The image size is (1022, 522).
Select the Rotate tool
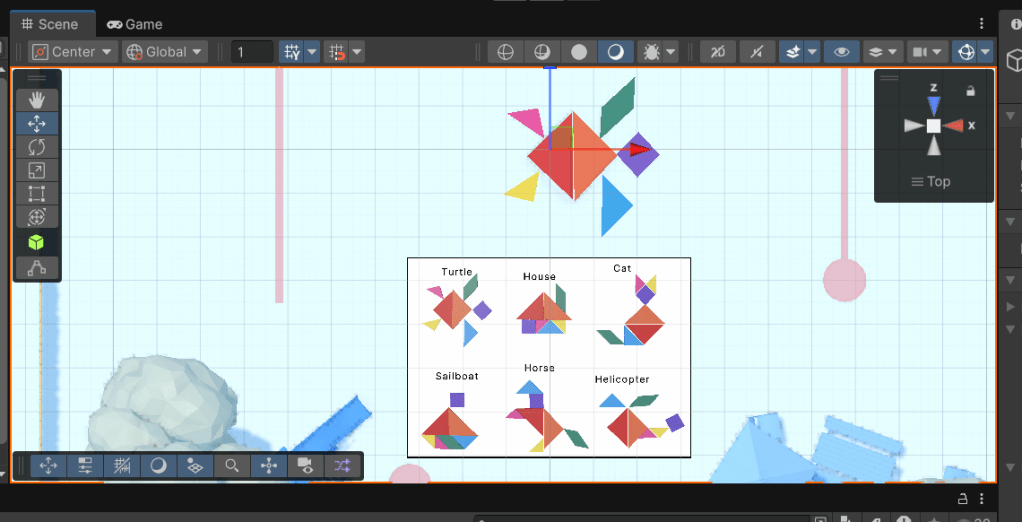click(37, 147)
